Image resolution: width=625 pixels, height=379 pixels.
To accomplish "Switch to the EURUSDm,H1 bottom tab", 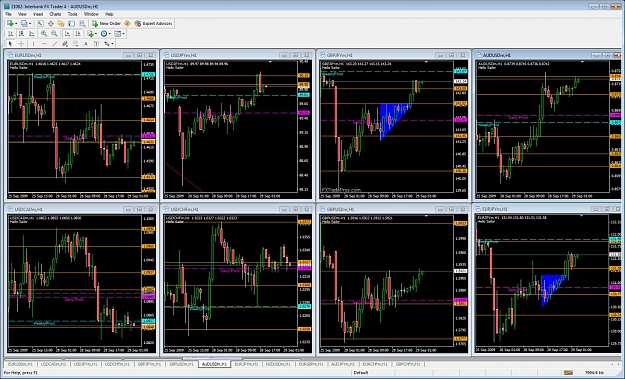I will coord(21,364).
